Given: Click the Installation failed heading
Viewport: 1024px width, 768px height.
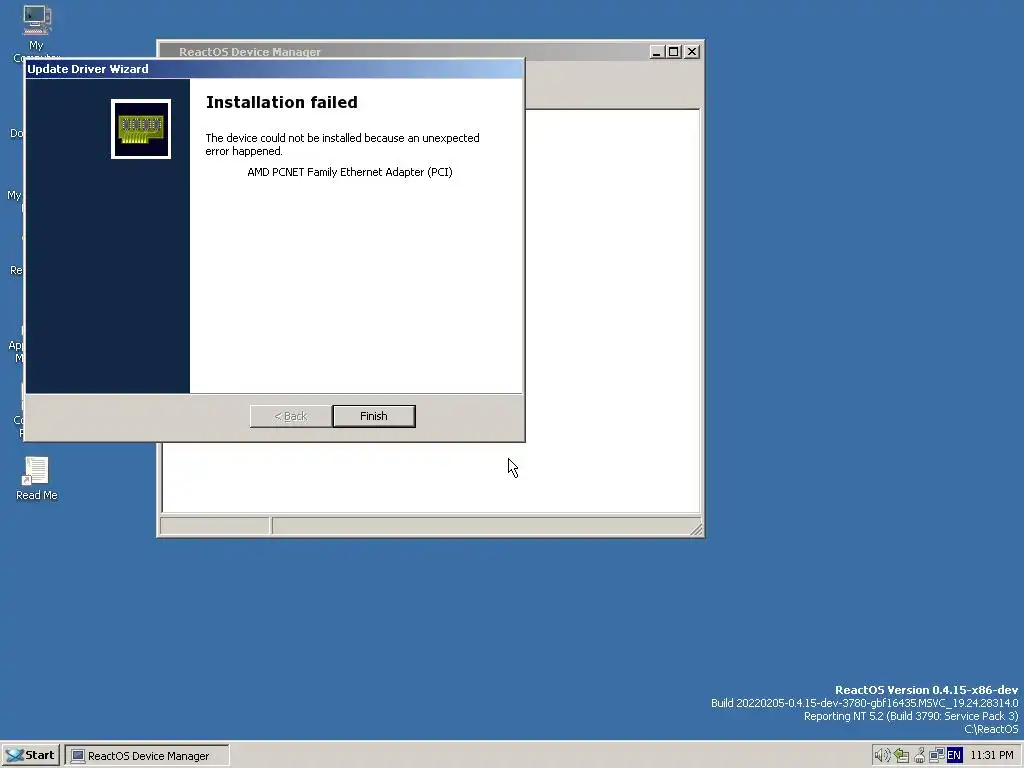Looking at the screenshot, I should click(x=281, y=102).
